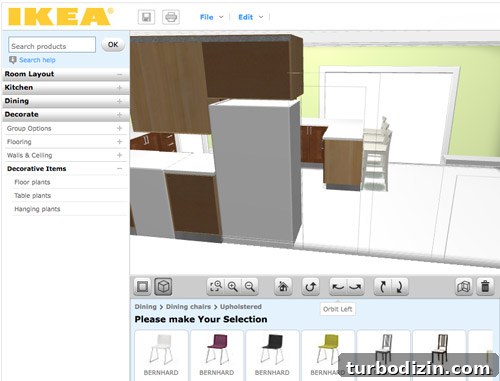Choose the white BERNHARD chair
The height and width of the screenshot is (381, 500).
pyautogui.click(x=161, y=355)
